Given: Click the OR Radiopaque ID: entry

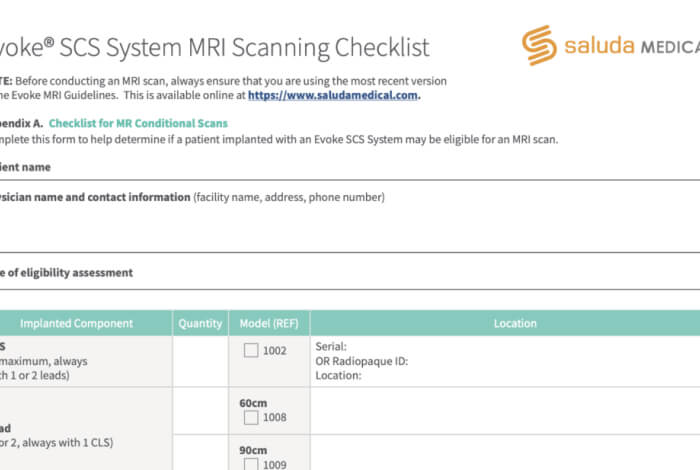Looking at the screenshot, I should [362, 361].
